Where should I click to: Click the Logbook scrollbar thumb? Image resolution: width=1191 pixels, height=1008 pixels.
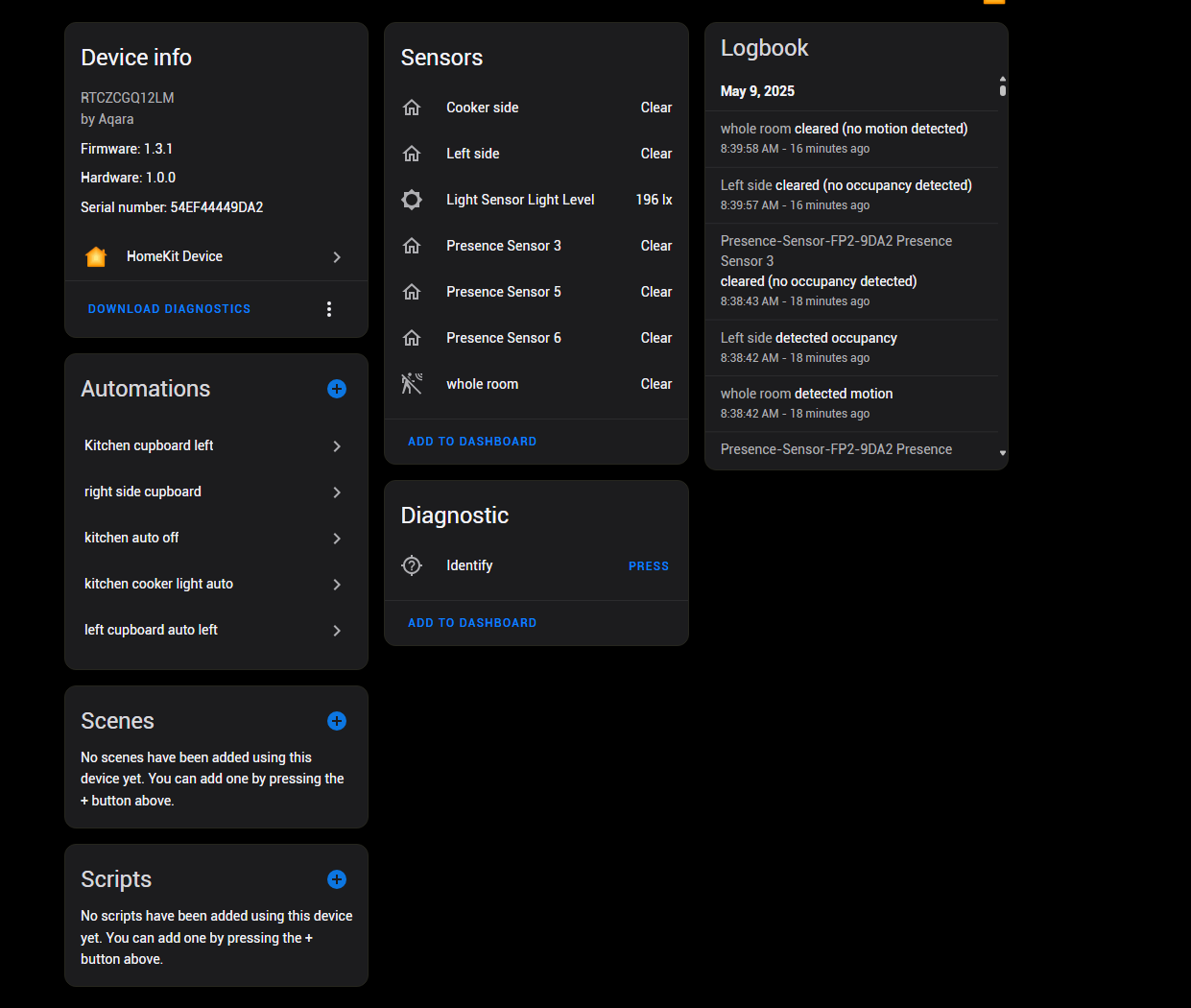1003,89
